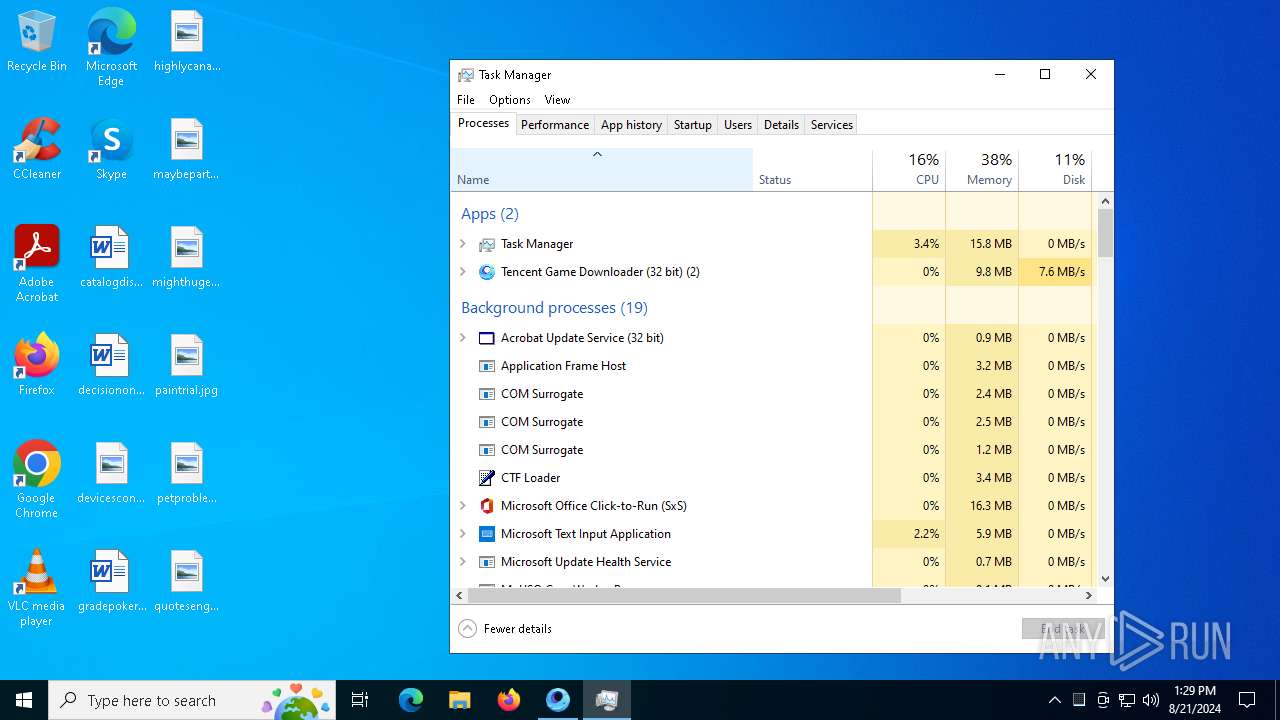Switch to the Startup tab

coord(693,125)
